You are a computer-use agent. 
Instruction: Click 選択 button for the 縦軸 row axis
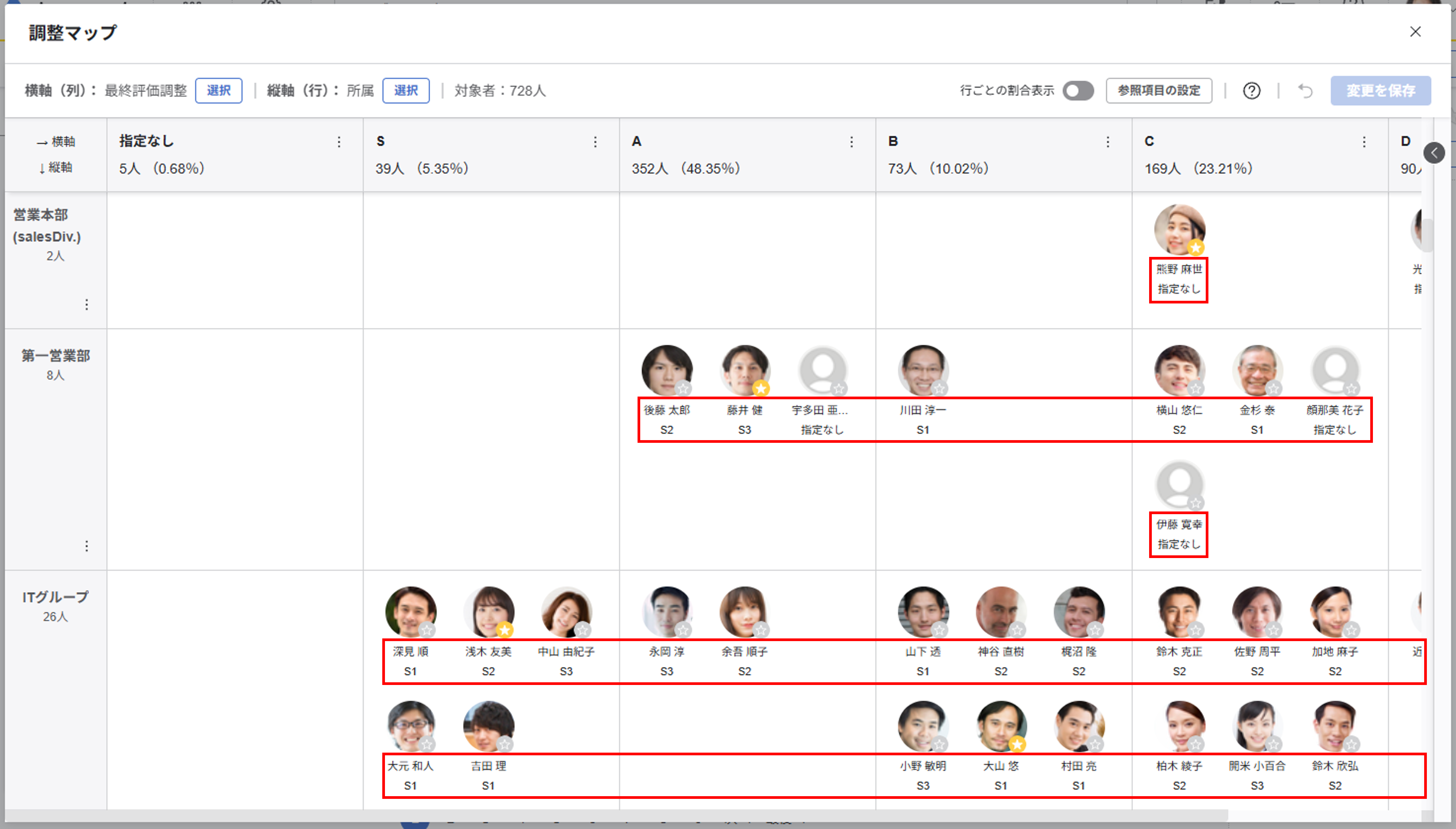pyautogui.click(x=405, y=90)
